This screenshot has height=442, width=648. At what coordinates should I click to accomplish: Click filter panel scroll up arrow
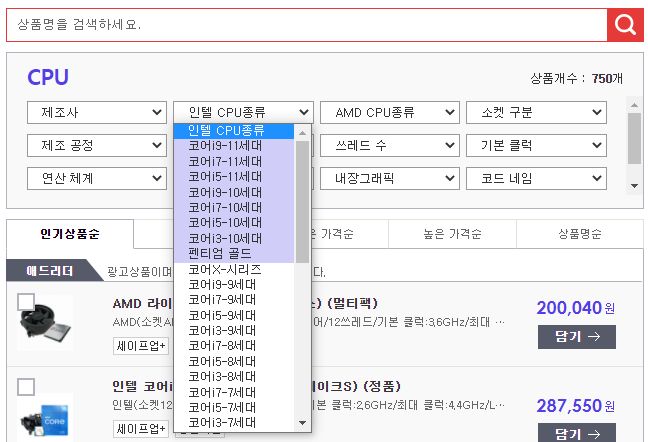(634, 105)
